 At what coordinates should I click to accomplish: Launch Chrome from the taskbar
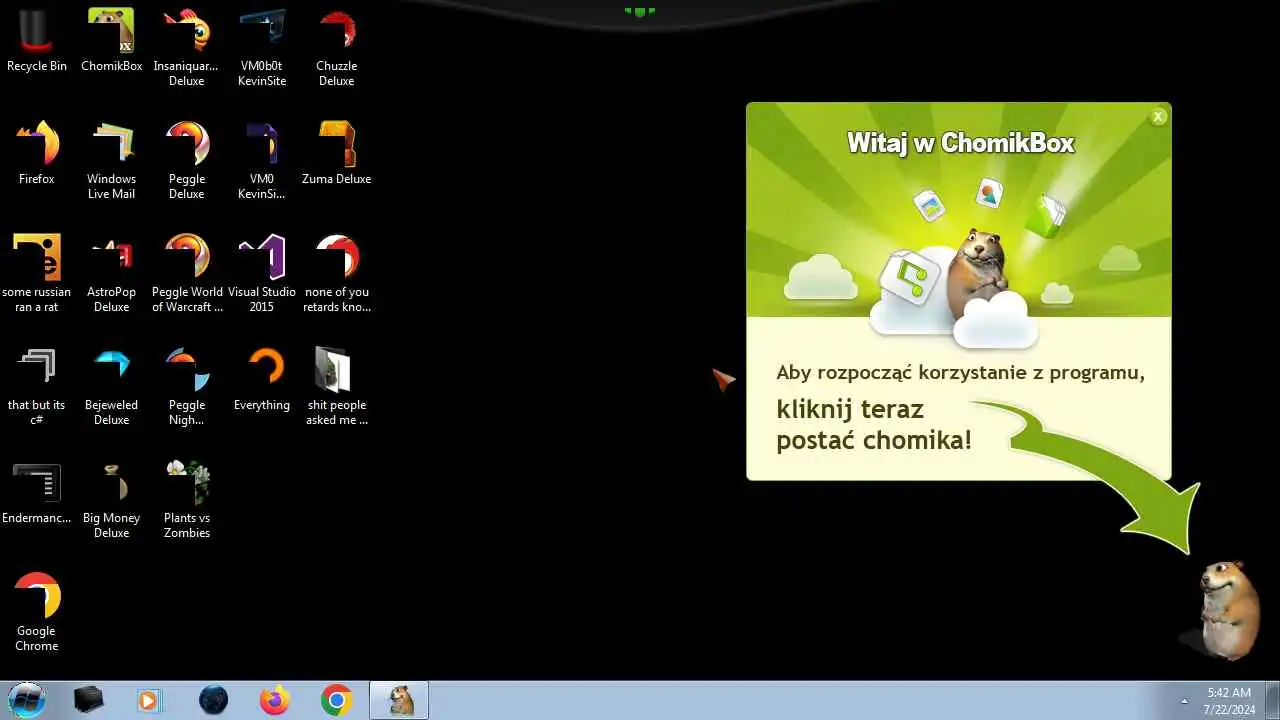pos(336,700)
